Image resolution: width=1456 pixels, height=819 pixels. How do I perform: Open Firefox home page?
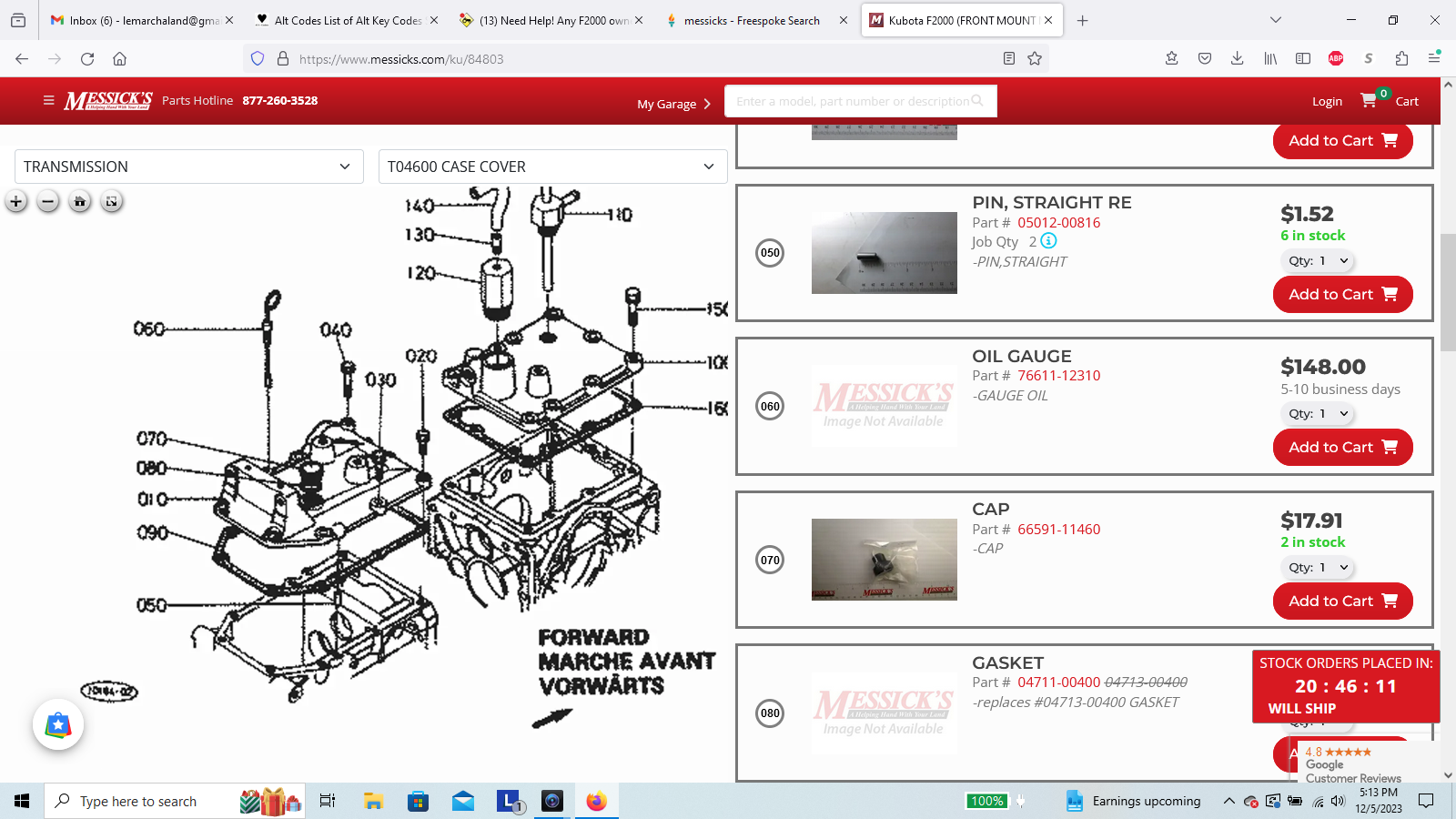[x=119, y=59]
